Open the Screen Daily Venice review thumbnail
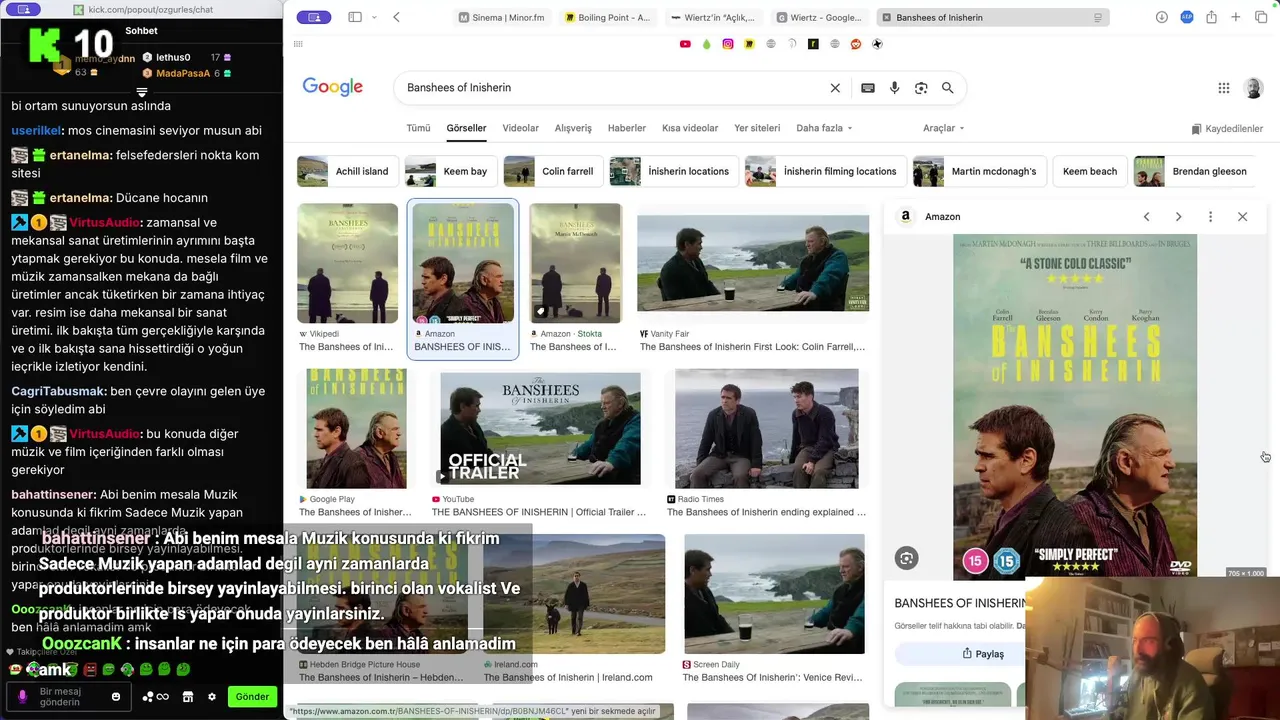1280x720 pixels. pos(774,594)
